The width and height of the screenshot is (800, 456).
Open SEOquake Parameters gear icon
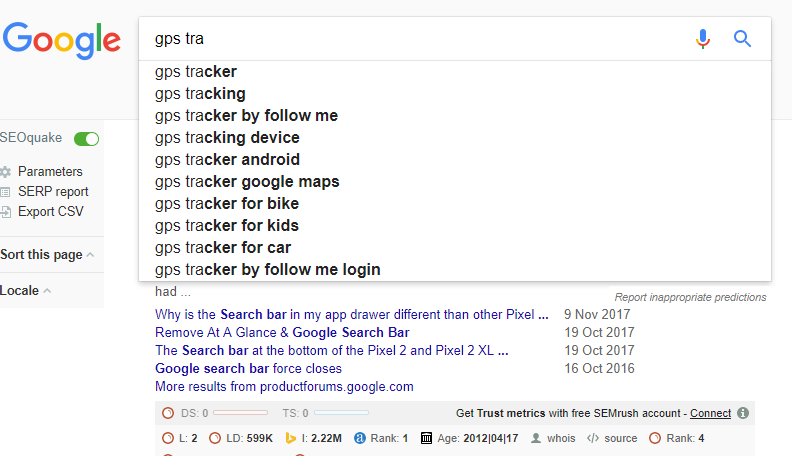point(6,172)
